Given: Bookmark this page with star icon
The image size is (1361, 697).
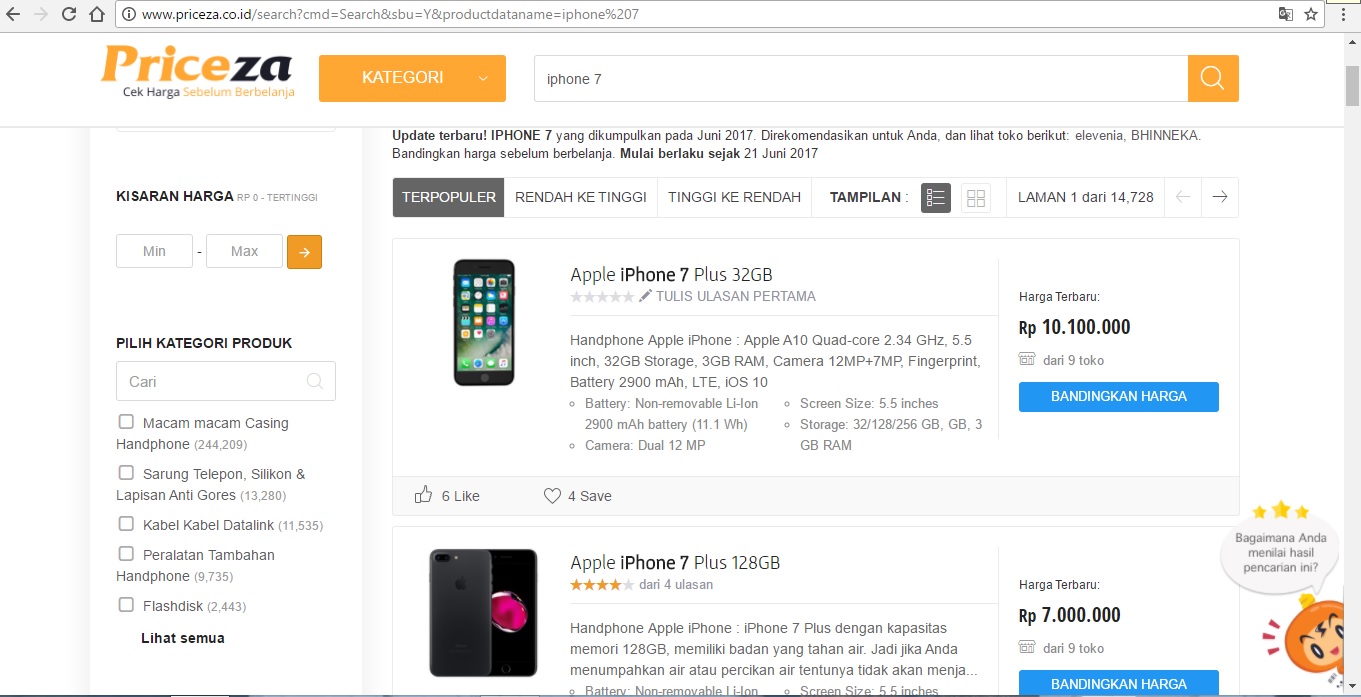Looking at the screenshot, I should (x=1311, y=15).
